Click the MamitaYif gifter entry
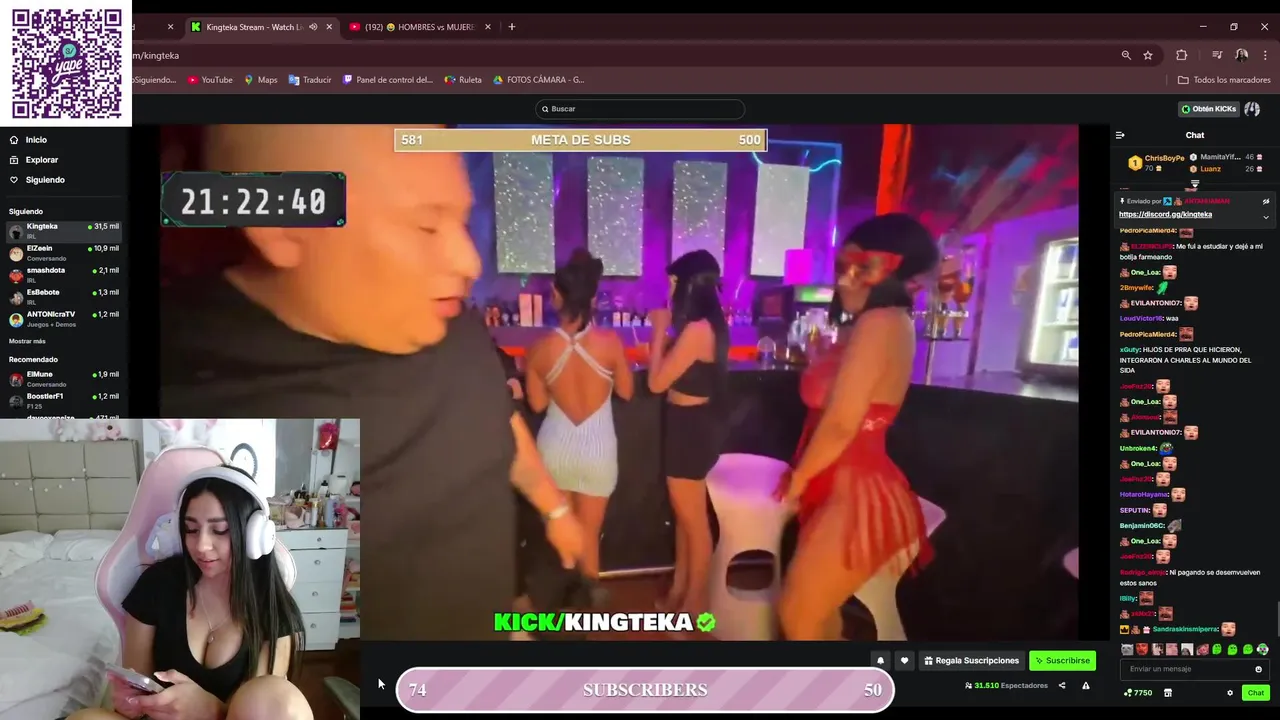This screenshot has width=1280, height=720. (1225, 157)
